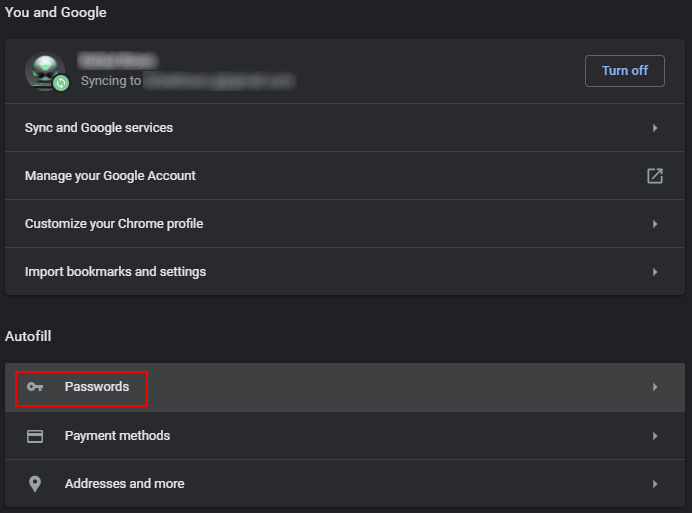Expand the Customize your Chrome profile arrow
Image resolution: width=692 pixels, height=513 pixels.
[x=655, y=224]
